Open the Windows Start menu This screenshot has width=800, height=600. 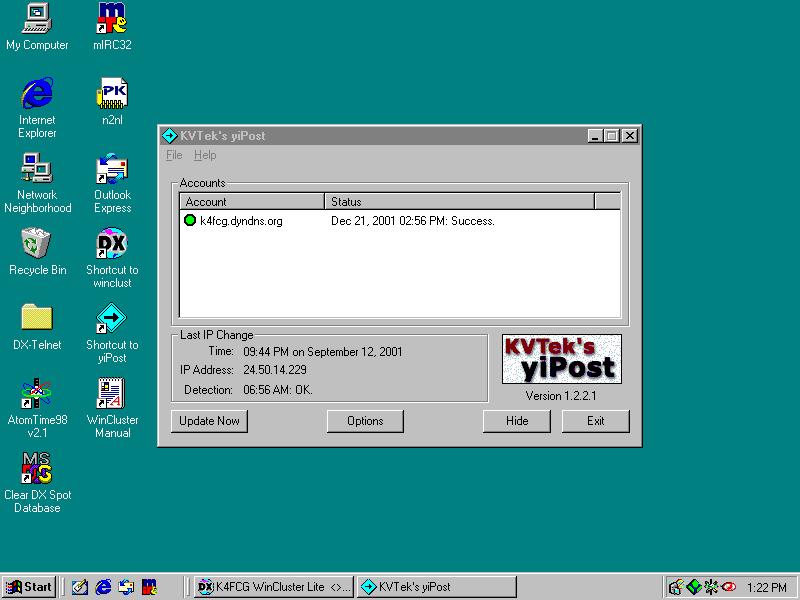29,587
